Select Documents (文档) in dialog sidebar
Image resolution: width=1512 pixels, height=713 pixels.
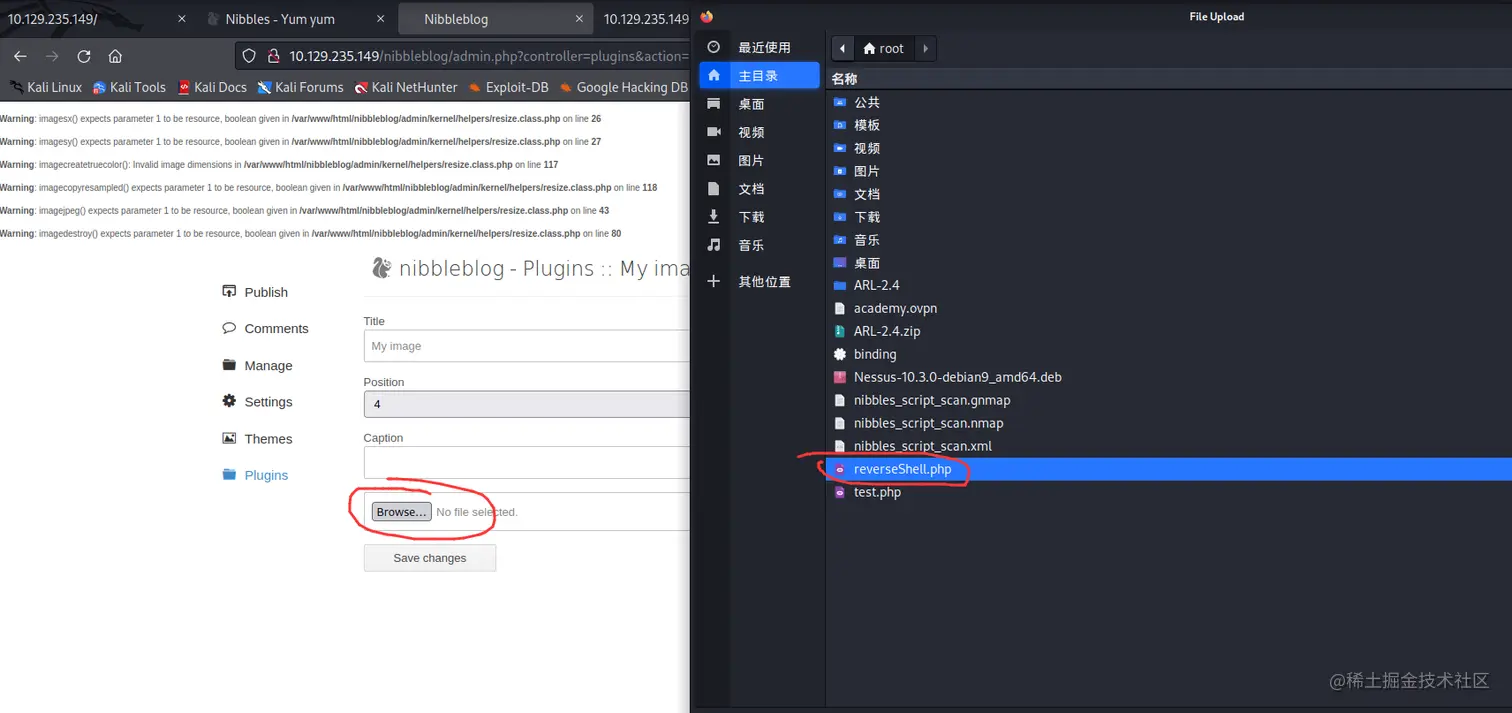click(761, 188)
